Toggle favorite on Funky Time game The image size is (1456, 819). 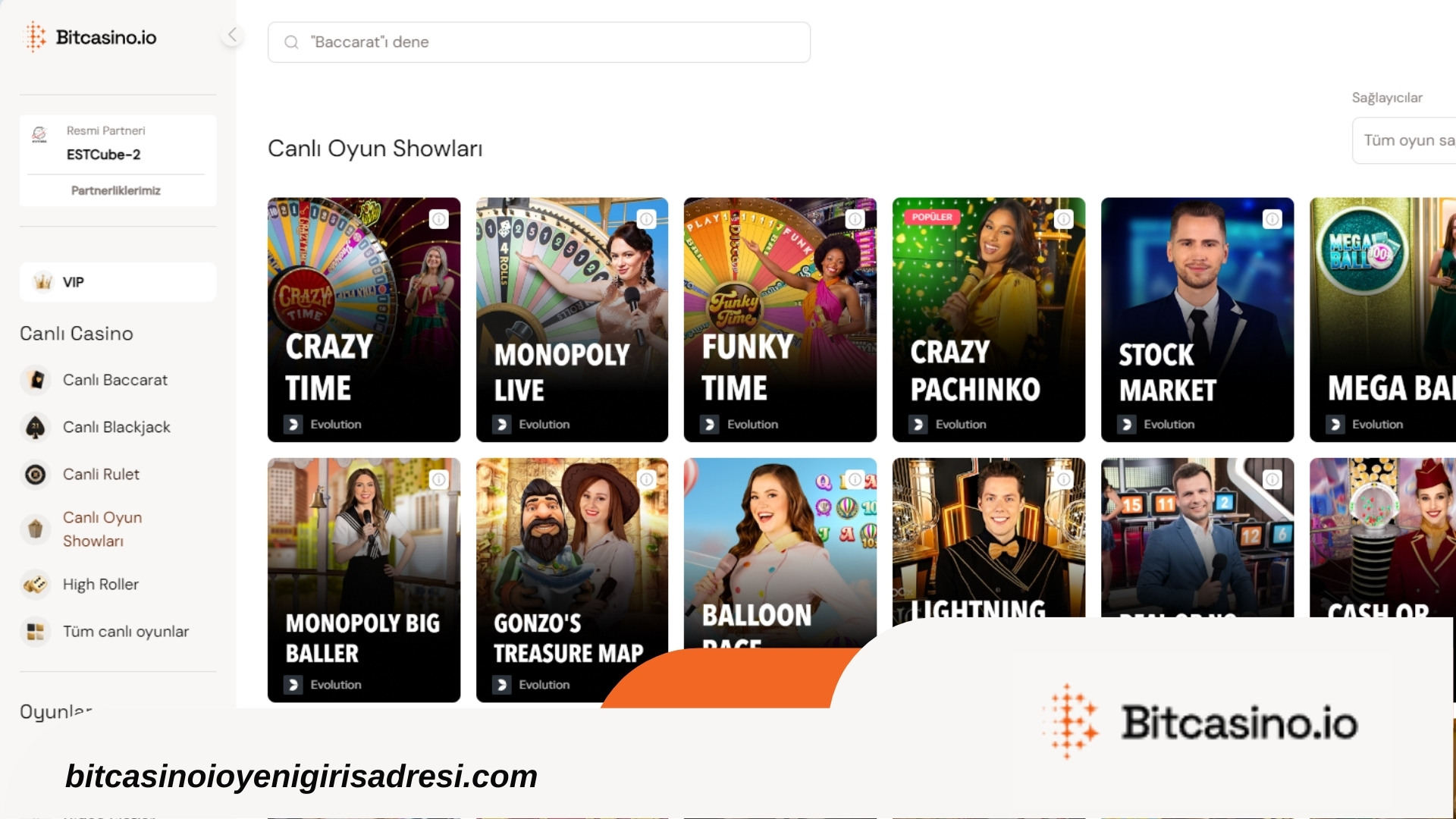[854, 220]
